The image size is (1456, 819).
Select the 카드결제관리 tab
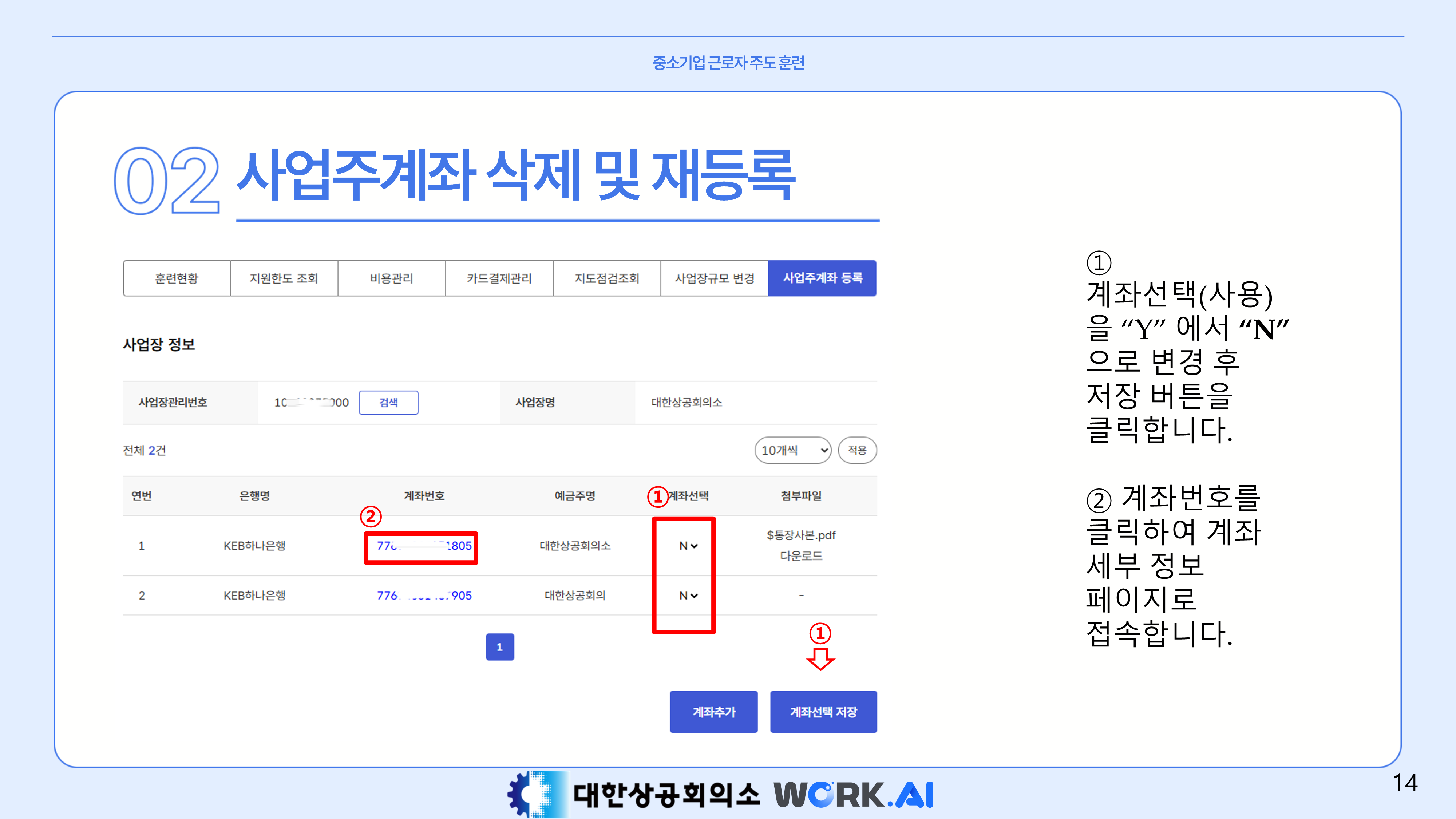click(499, 278)
